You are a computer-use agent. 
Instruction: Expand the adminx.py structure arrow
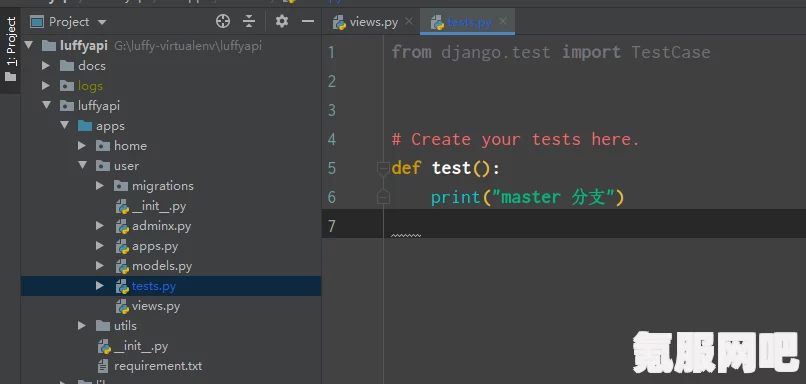point(100,226)
